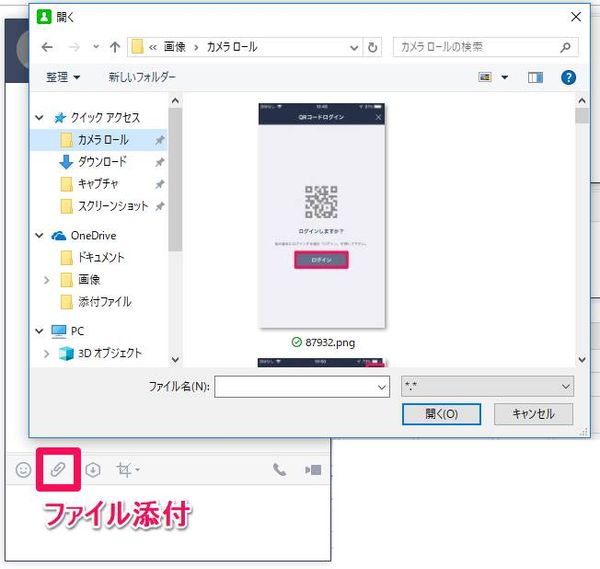This screenshot has height=569, width=600.
Task: Open the emoji sticker picker in LINE
Action: [x=23, y=470]
